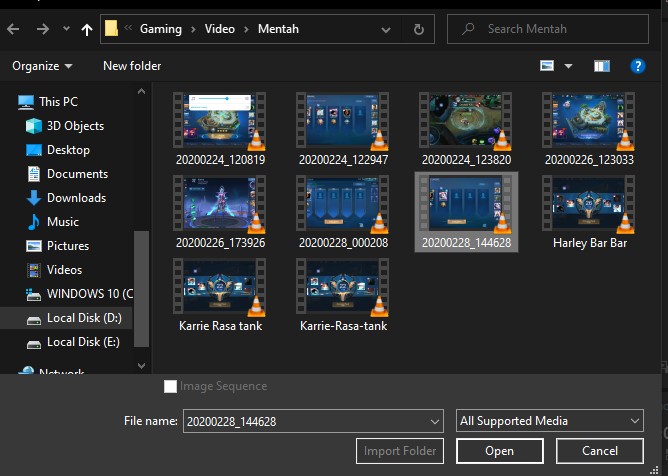668x476 pixels.
Task: Change the view layout icon
Action: click(x=547, y=66)
